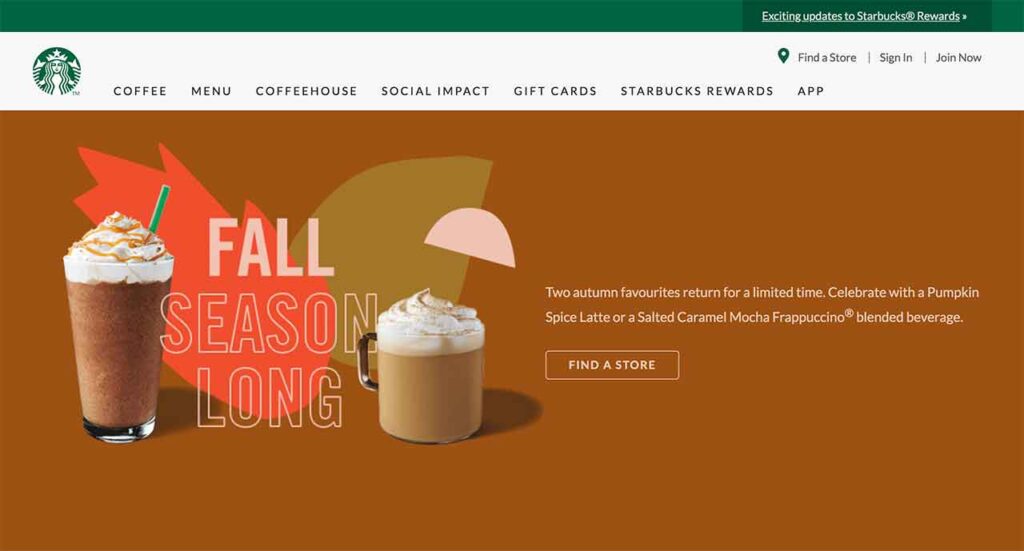This screenshot has height=551, width=1024.
Task: Select GIFT CARDS in the navigation
Action: 555,91
